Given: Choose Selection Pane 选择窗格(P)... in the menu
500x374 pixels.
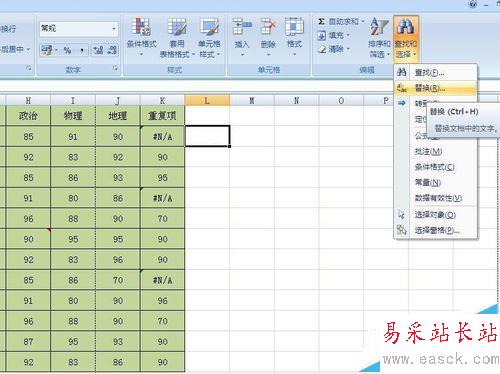Looking at the screenshot, I should [436, 230].
